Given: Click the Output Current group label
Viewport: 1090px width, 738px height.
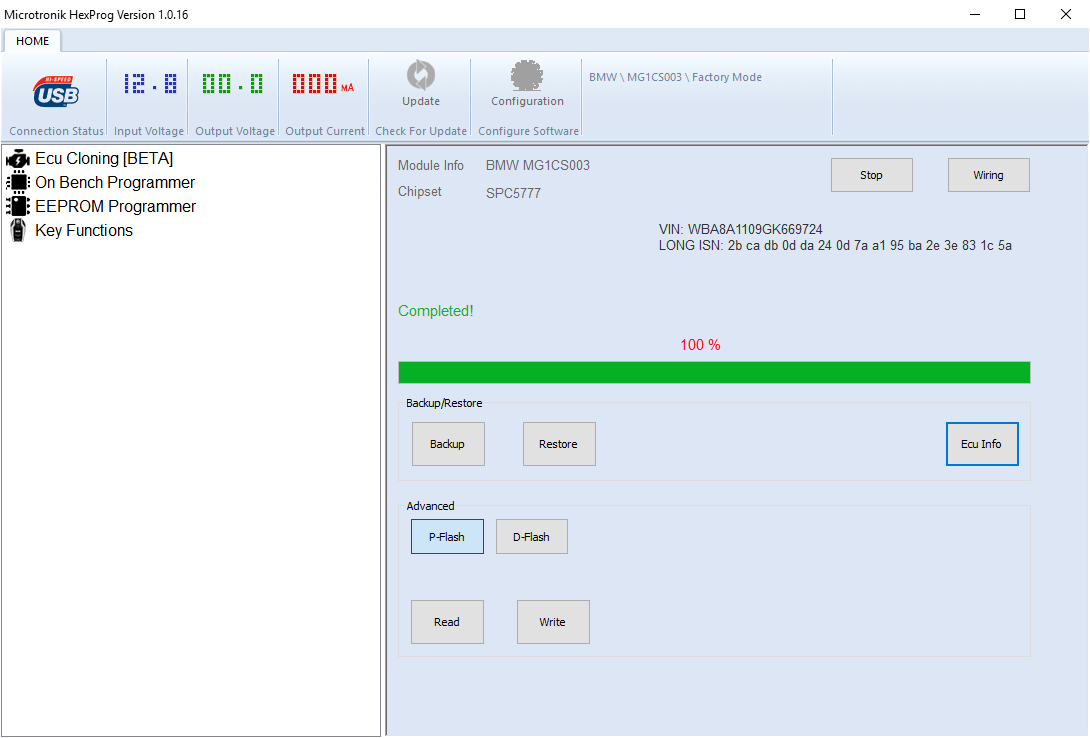Looking at the screenshot, I should 325,131.
